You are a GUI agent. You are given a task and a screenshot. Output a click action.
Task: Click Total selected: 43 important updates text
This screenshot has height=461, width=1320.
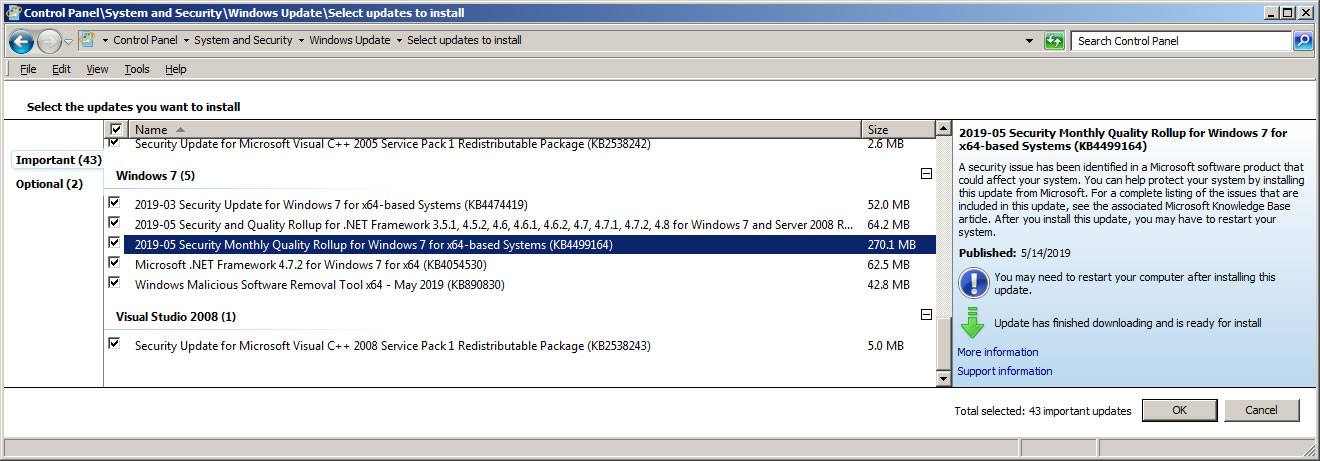[x=1043, y=411]
